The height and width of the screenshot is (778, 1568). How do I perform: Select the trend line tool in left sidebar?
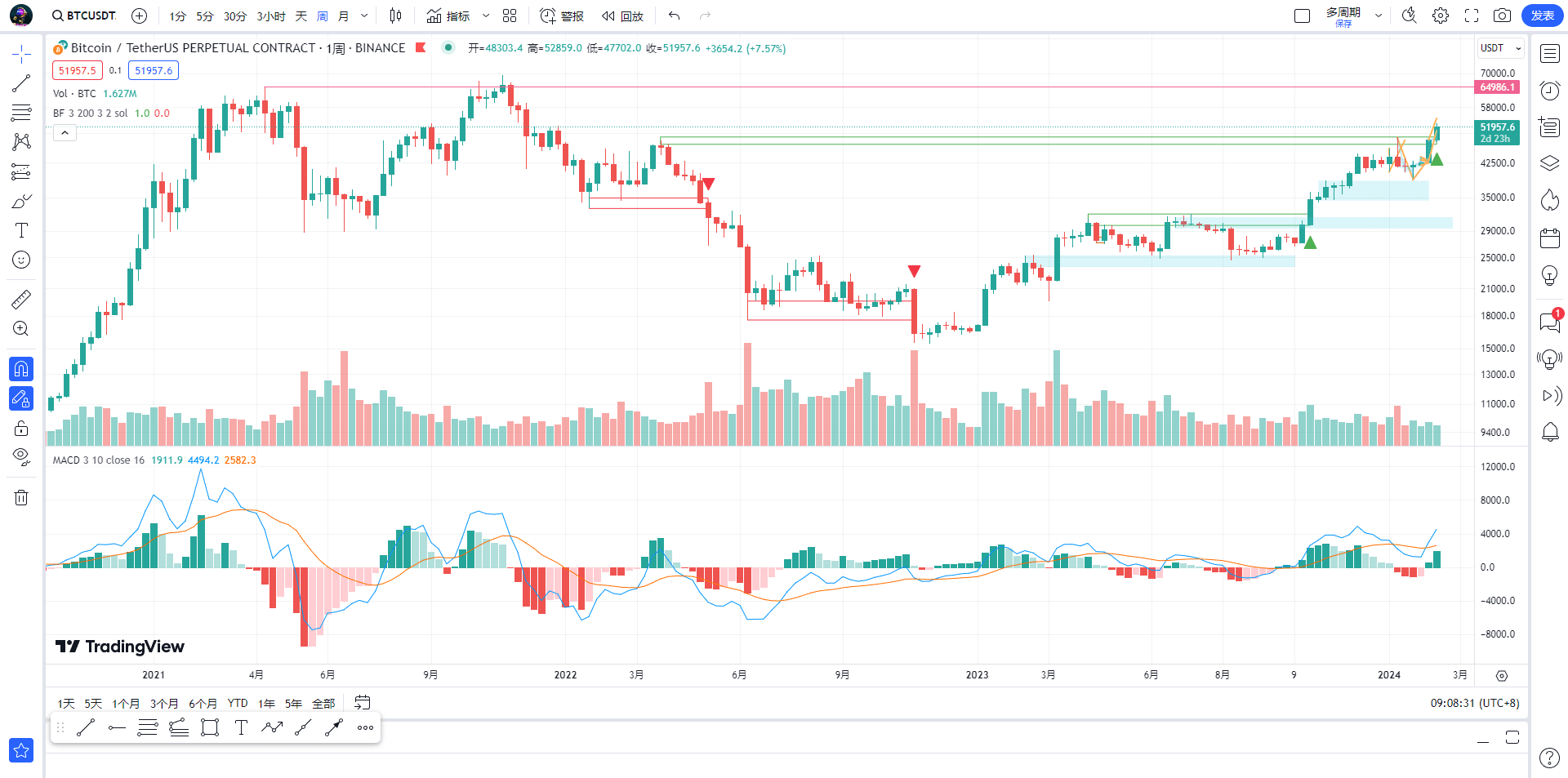pos(21,83)
